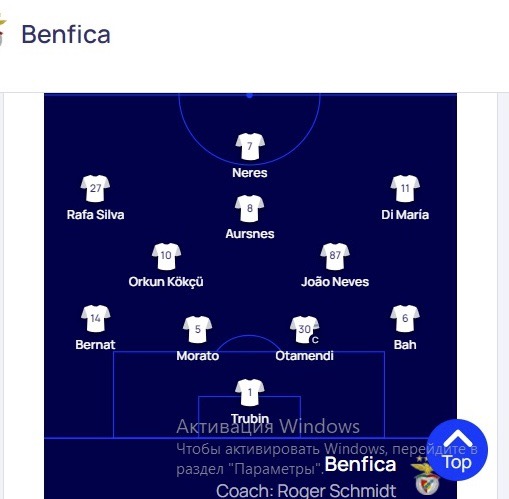Open Aursnes number 8 jersey icon

[250, 208]
